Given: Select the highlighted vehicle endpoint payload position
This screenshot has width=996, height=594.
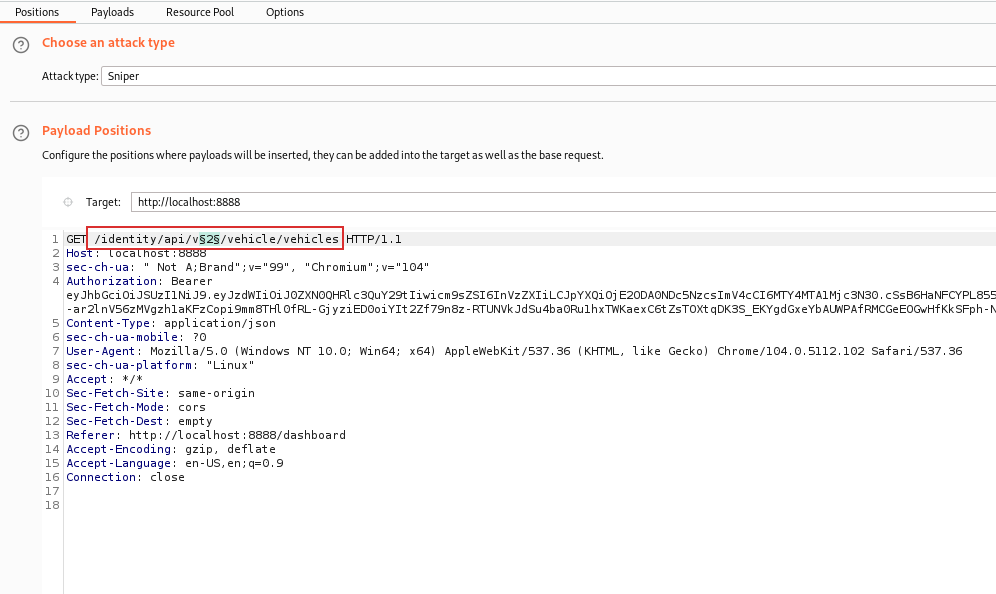Looking at the screenshot, I should 215,239.
